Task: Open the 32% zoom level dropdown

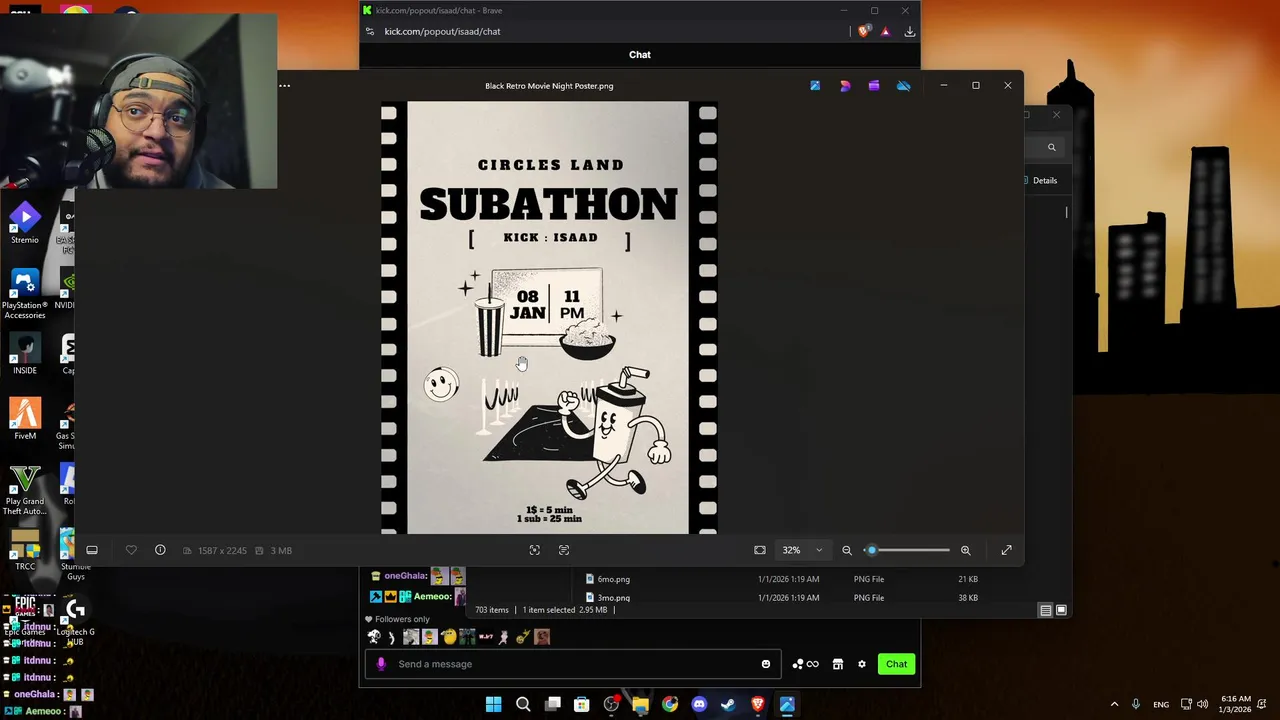Action: [x=803, y=550]
